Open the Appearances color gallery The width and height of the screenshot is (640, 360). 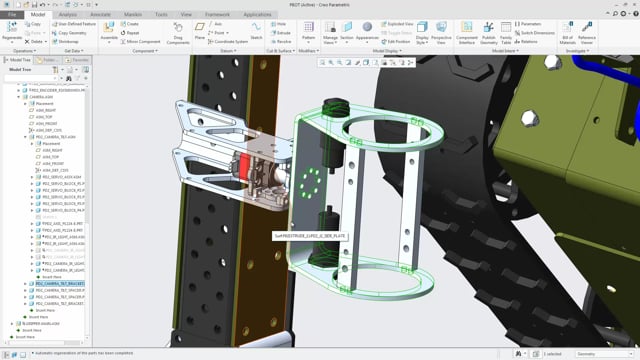(367, 32)
